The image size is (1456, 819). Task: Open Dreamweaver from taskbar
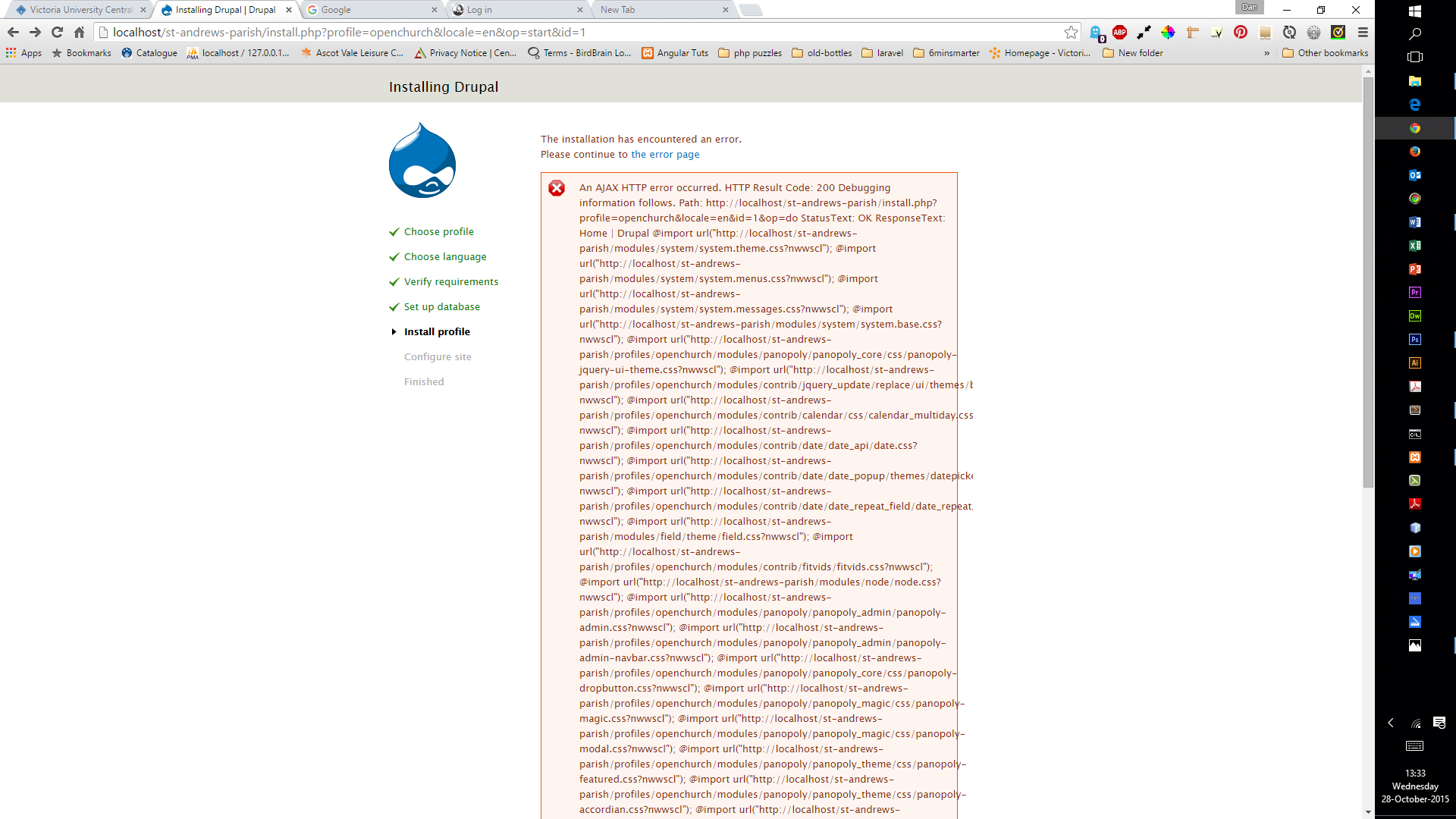(x=1415, y=316)
